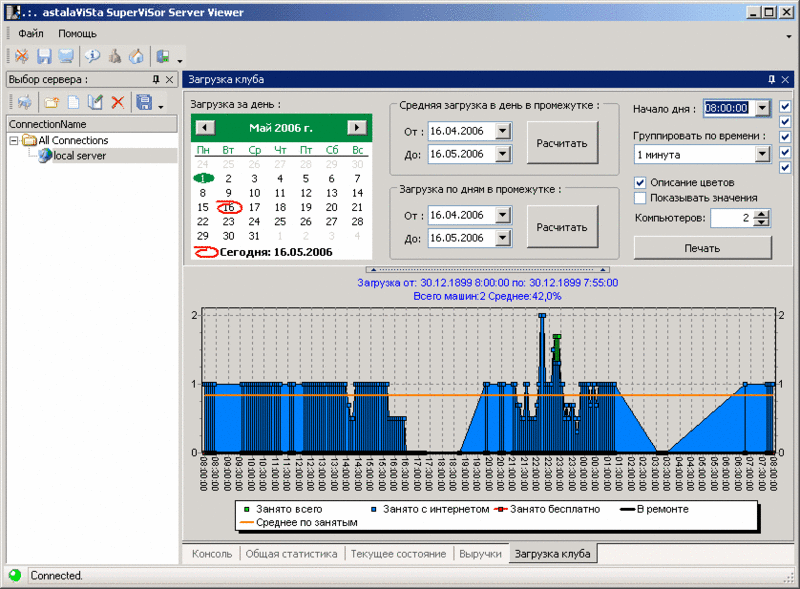The image size is (800, 589).
Task: Toggle the checkbox beside the Начало дня field
Action: pyautogui.click(x=785, y=107)
